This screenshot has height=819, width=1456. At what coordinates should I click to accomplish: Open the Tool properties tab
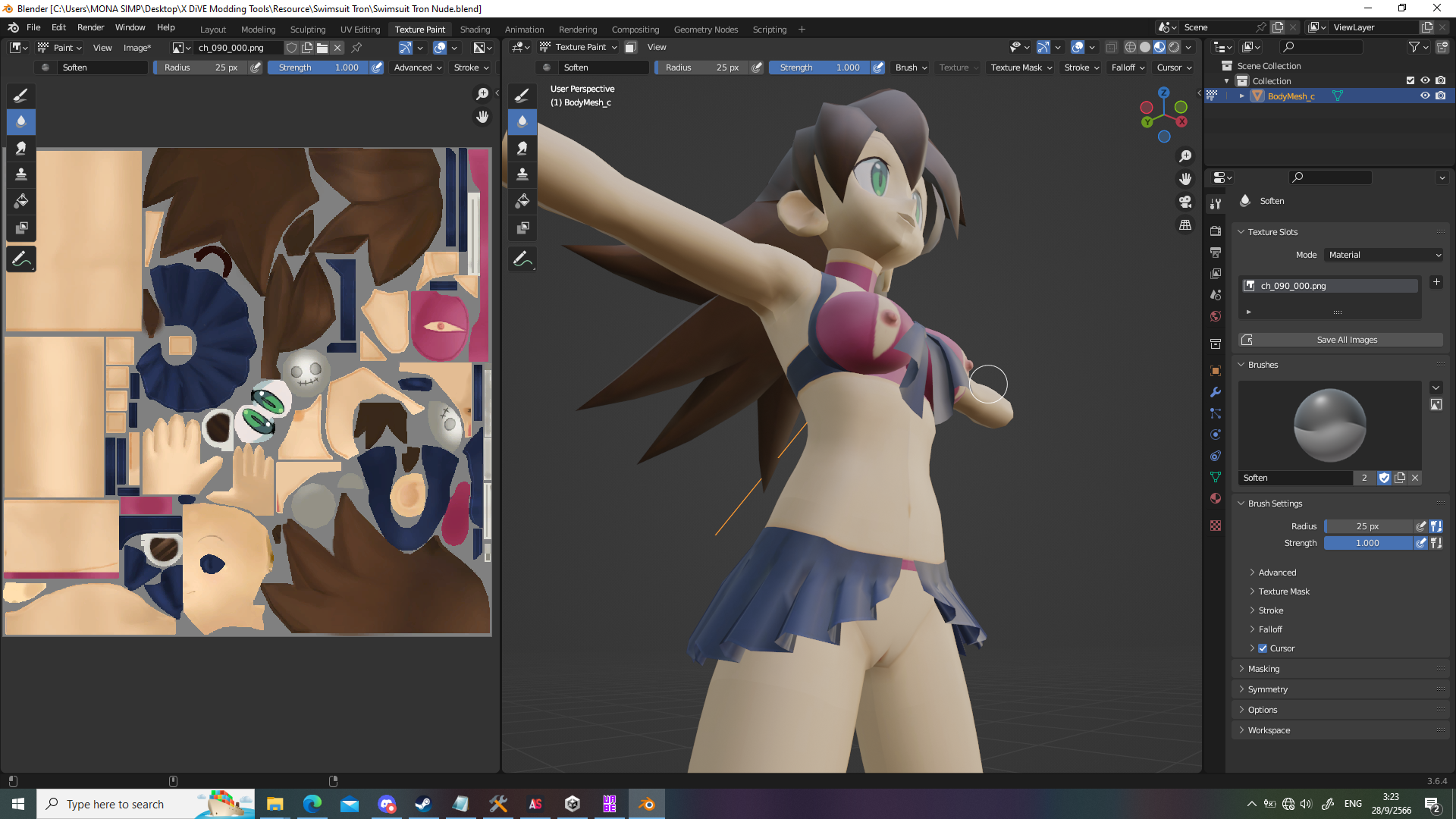click(x=1216, y=204)
